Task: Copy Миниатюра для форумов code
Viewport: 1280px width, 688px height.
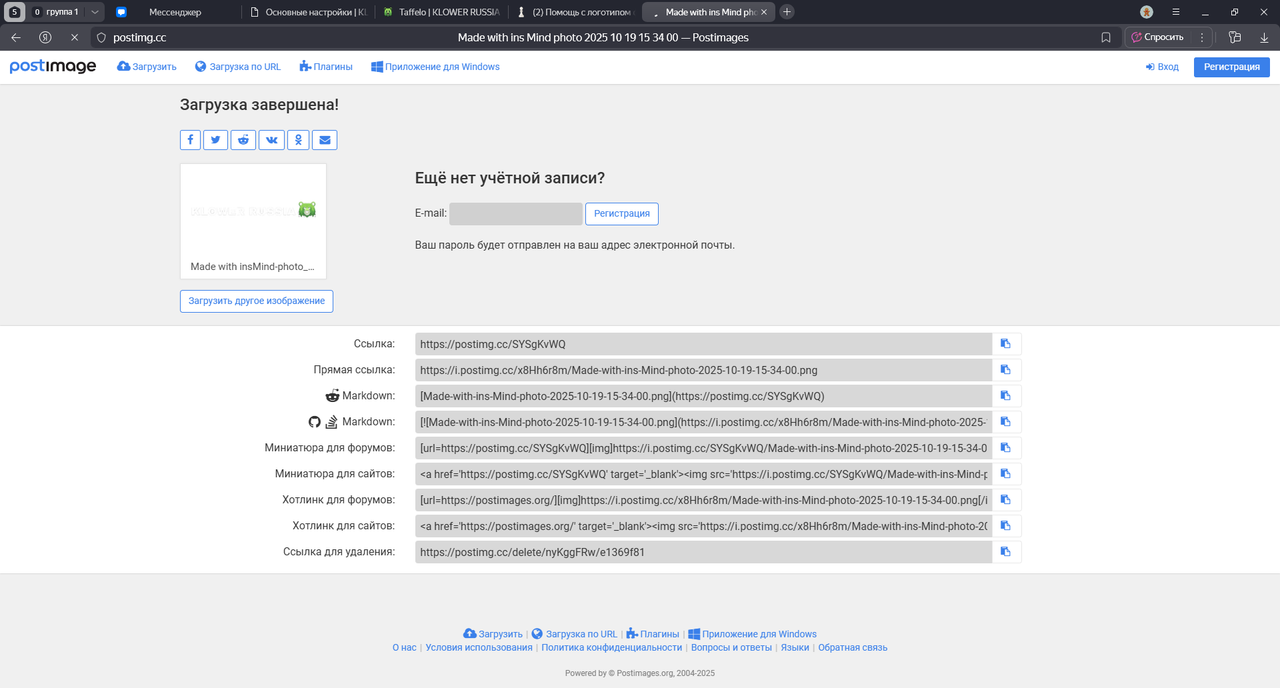Action: 1006,448
